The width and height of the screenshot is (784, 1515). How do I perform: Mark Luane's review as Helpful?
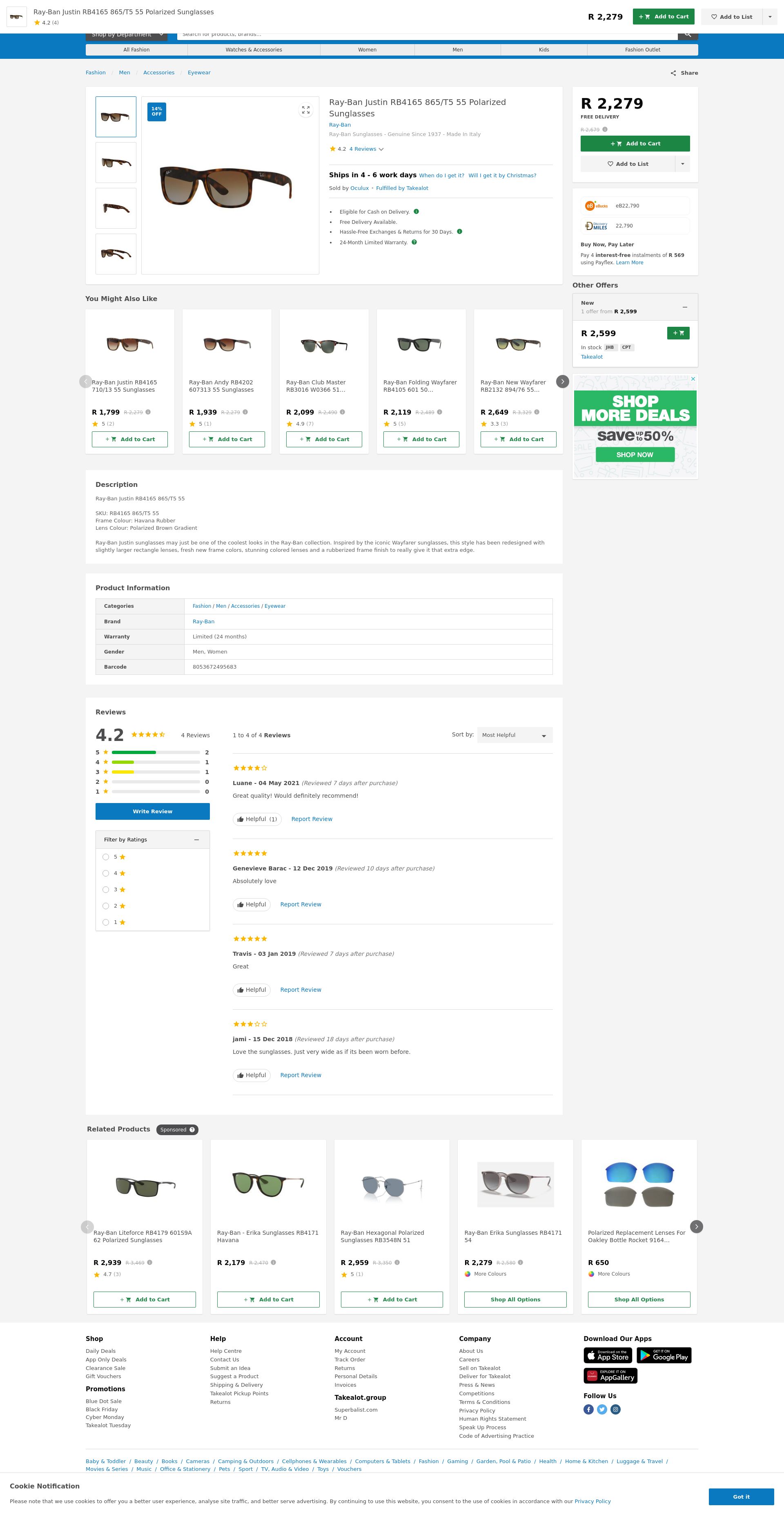(257, 819)
